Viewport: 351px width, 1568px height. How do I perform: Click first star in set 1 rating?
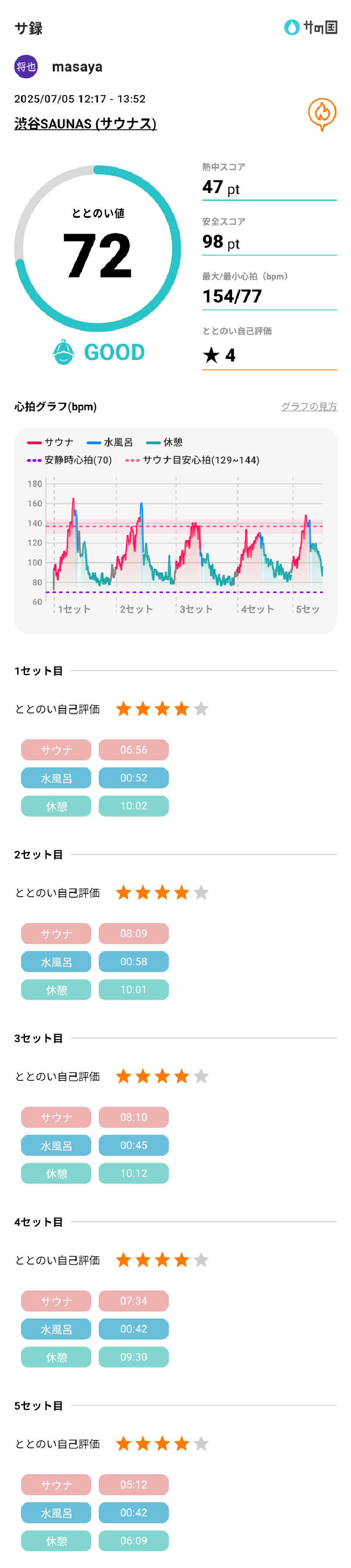[x=124, y=709]
